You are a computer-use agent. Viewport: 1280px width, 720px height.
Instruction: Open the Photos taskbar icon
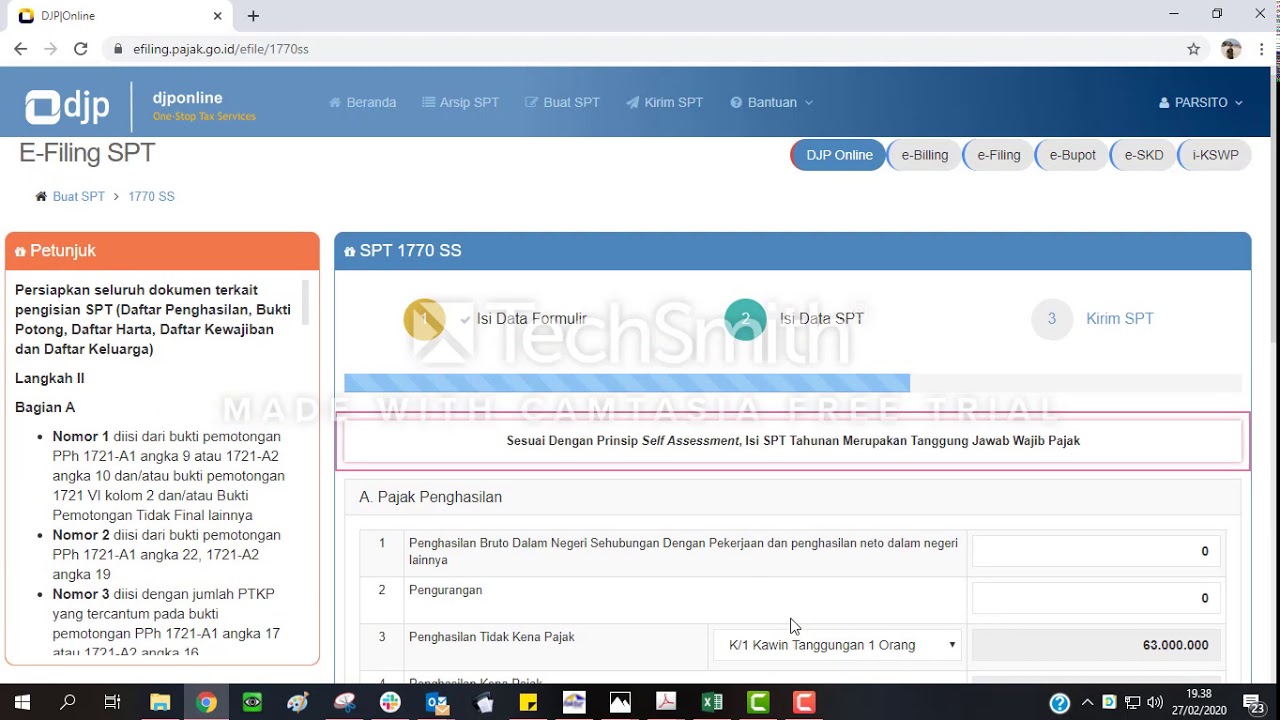click(620, 703)
